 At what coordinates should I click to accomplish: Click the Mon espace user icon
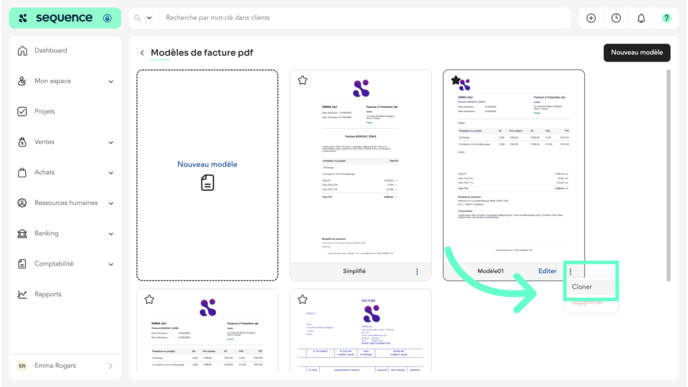[x=22, y=81]
